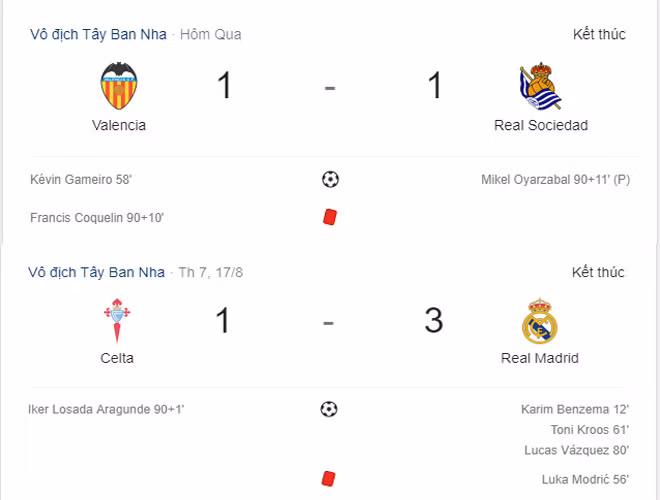This screenshot has width=660, height=500.
Task: Click the soccer ball goal icon in Celta match
Action: (x=329, y=409)
